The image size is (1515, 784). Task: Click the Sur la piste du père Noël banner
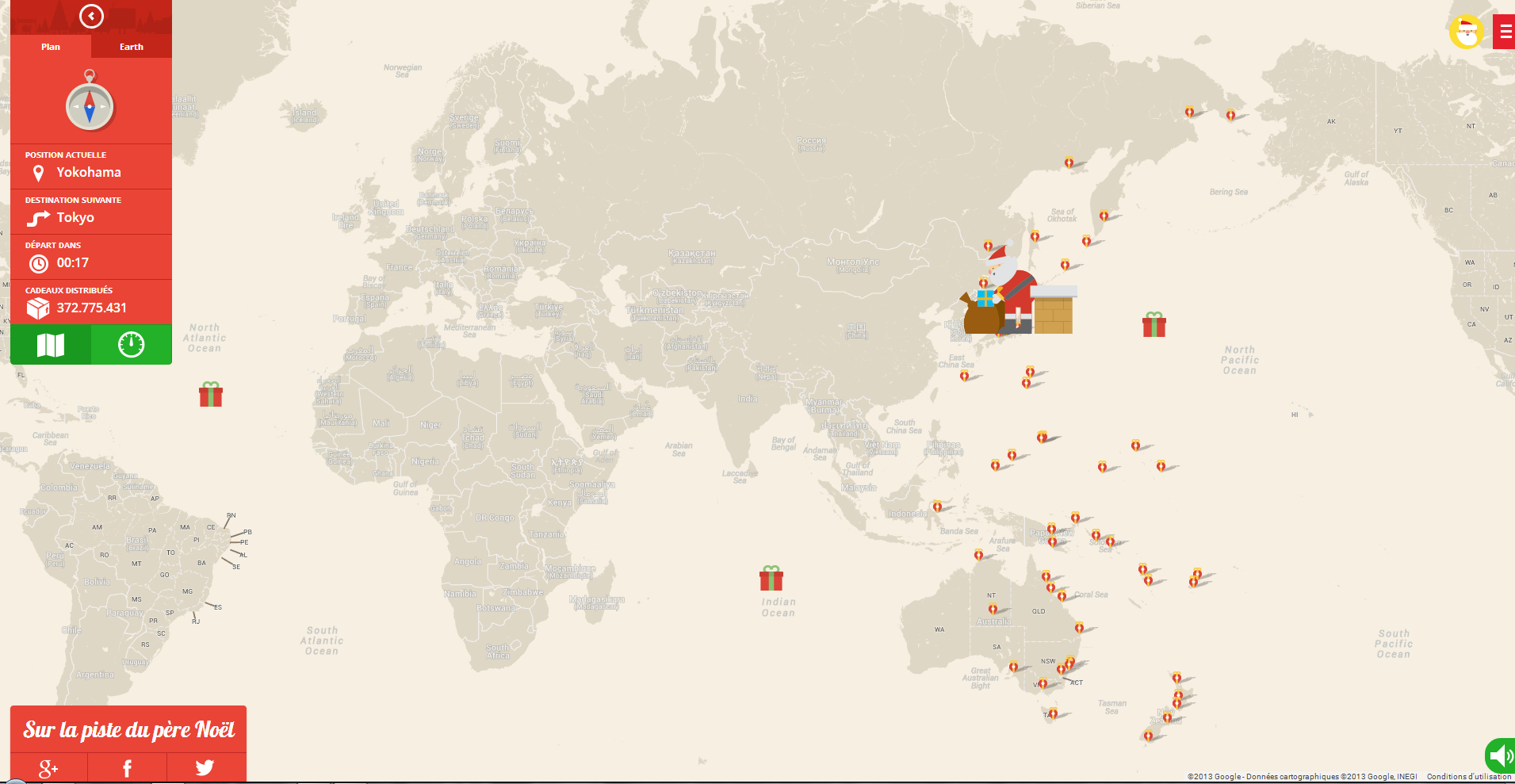128,729
